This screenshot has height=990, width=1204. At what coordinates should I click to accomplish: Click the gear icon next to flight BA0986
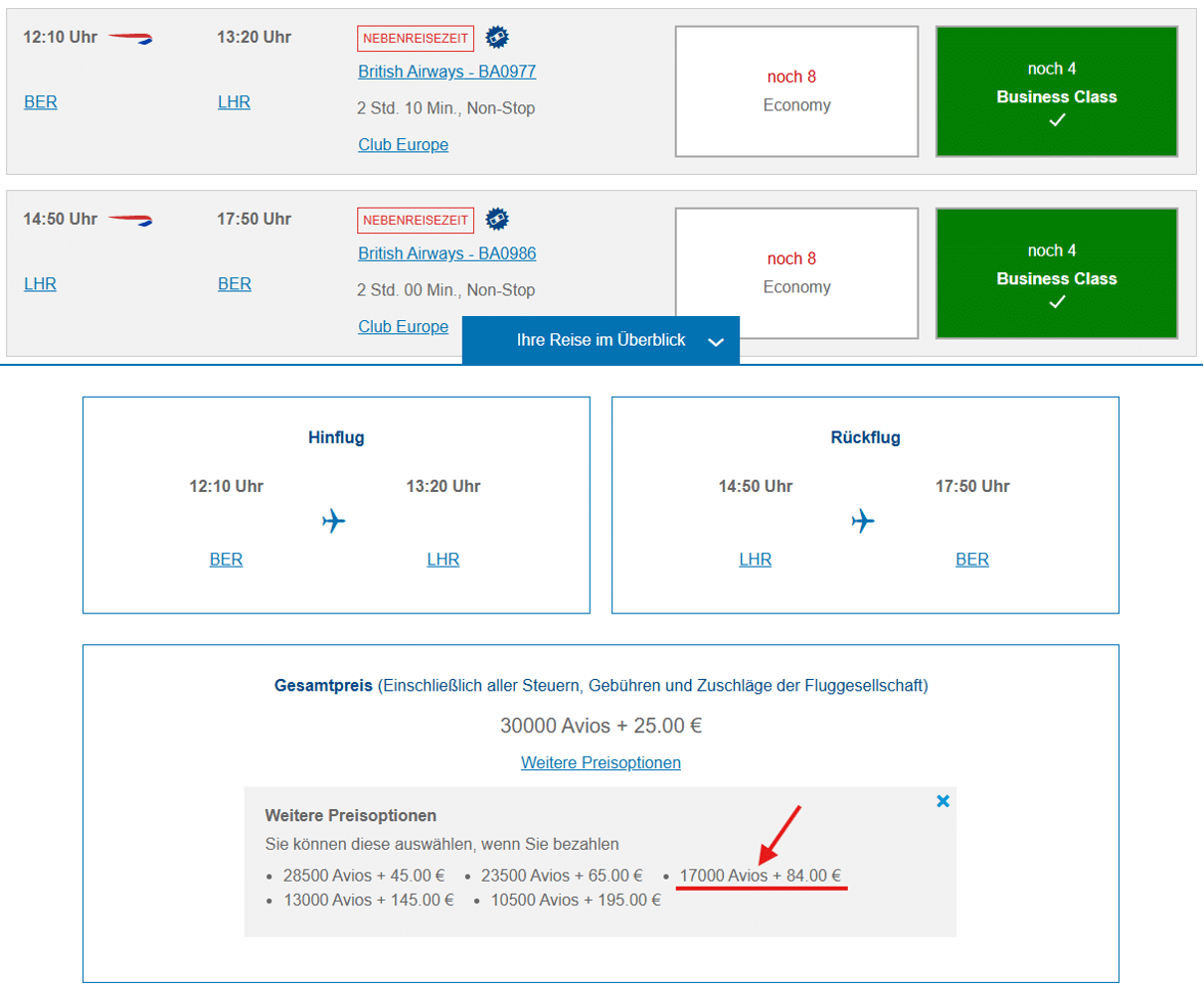click(x=498, y=219)
